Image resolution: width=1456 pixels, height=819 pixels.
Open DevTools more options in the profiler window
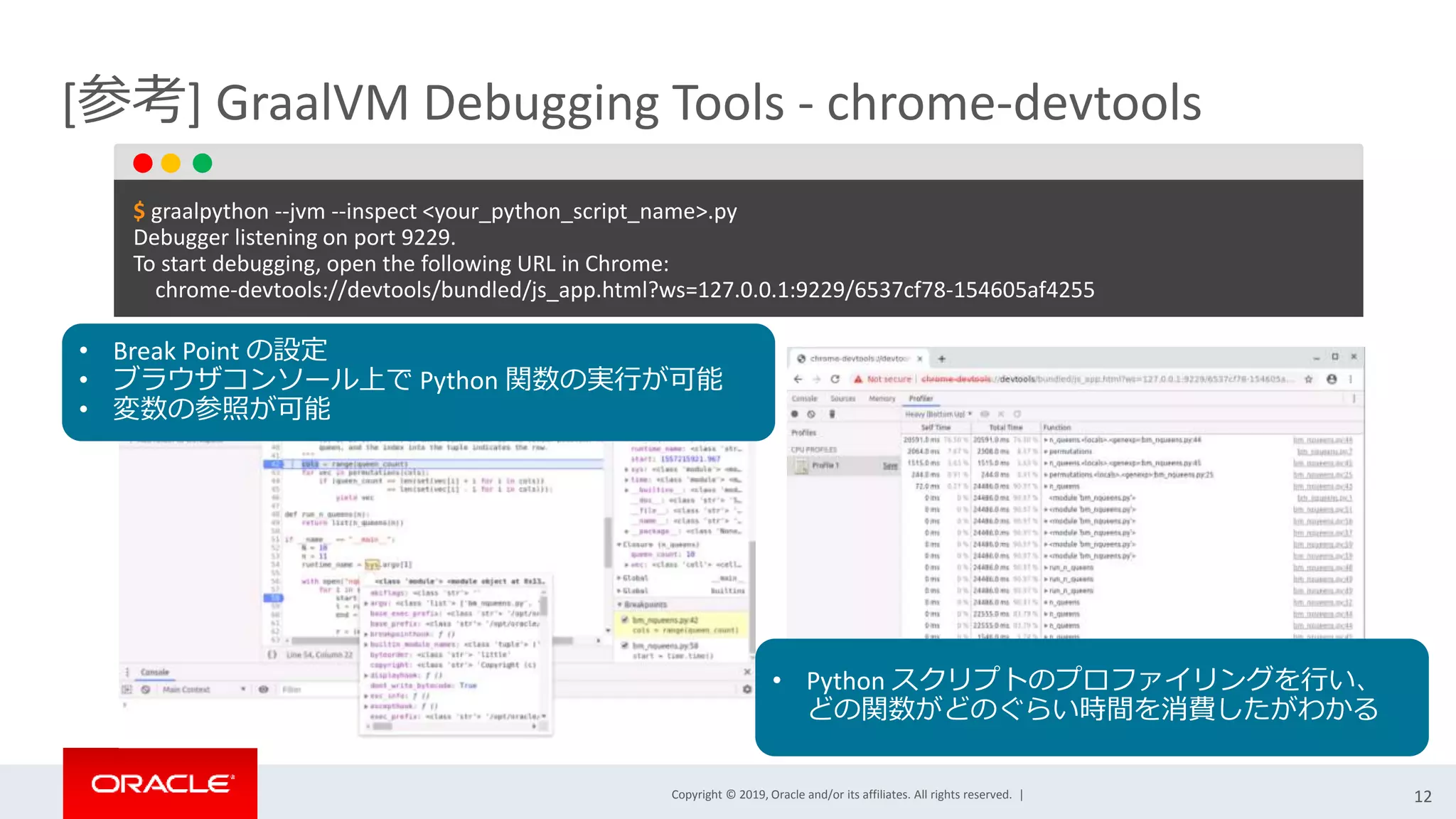[1354, 399]
